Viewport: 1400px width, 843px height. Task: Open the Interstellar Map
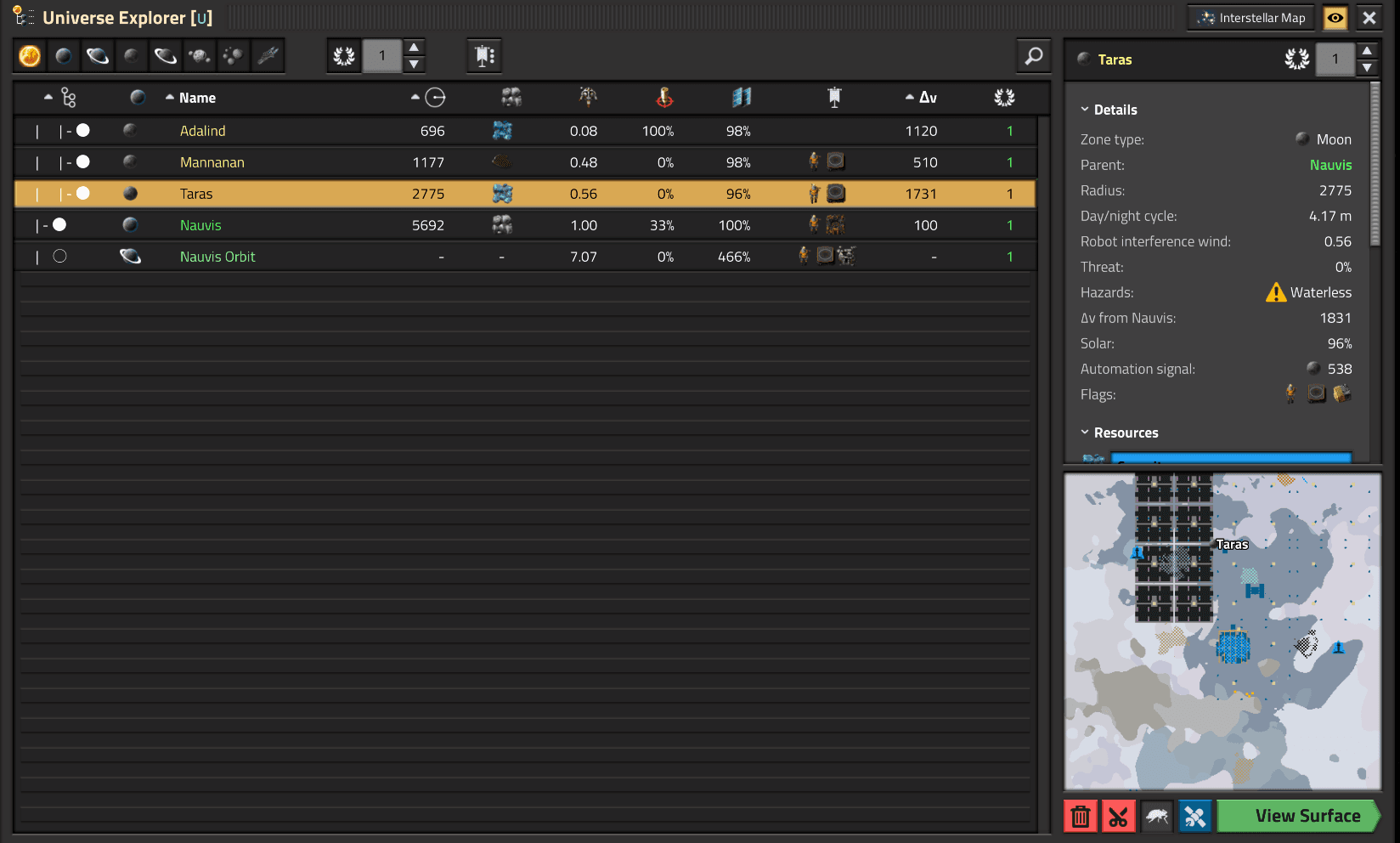click(1251, 18)
